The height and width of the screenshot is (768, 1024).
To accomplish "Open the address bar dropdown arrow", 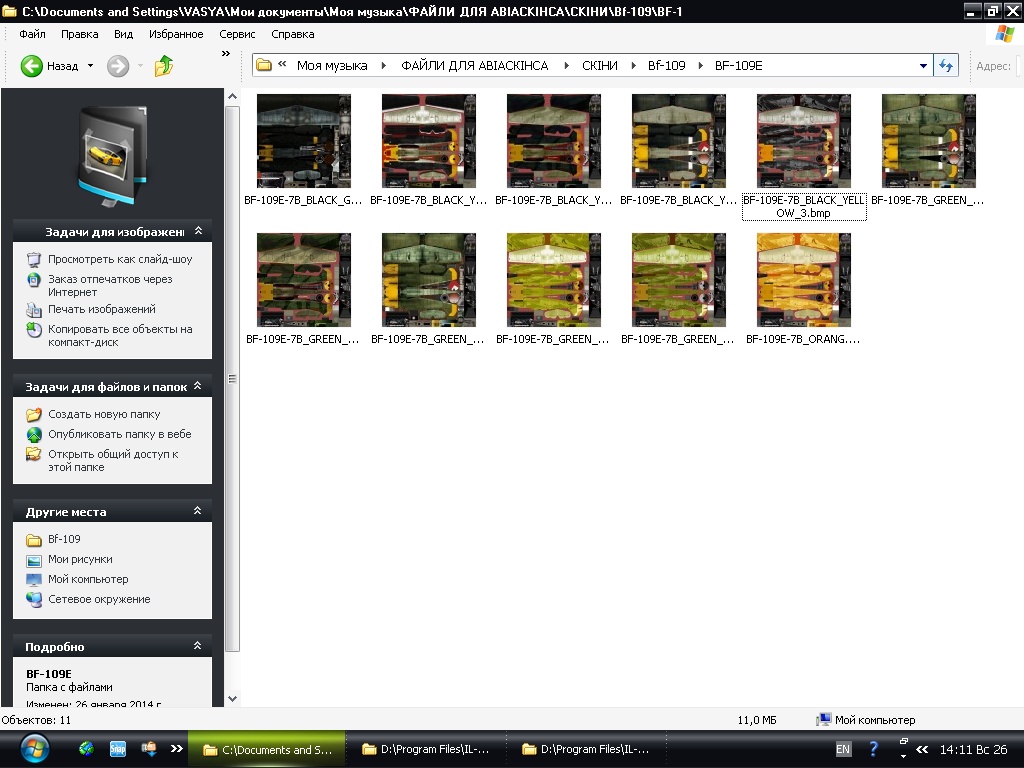I will 923,65.
